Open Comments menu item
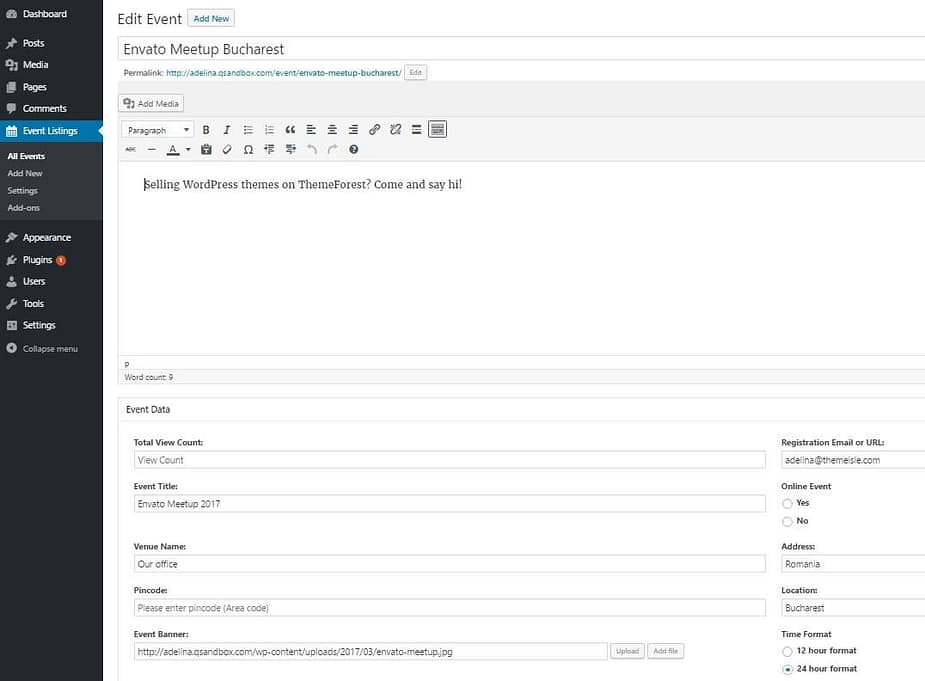This screenshot has height=681, width=925. 51,109
